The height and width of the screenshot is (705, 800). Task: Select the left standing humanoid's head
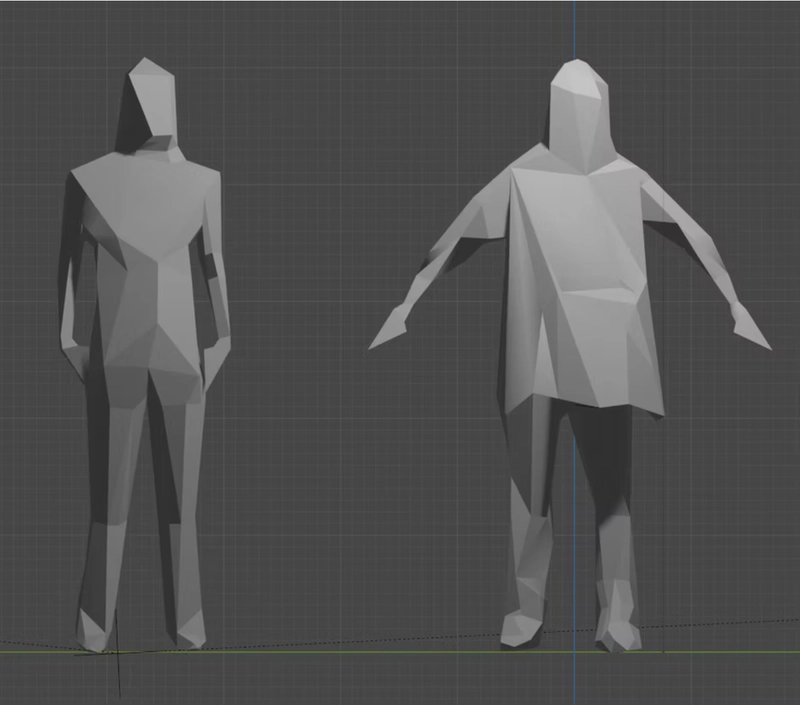[x=150, y=102]
